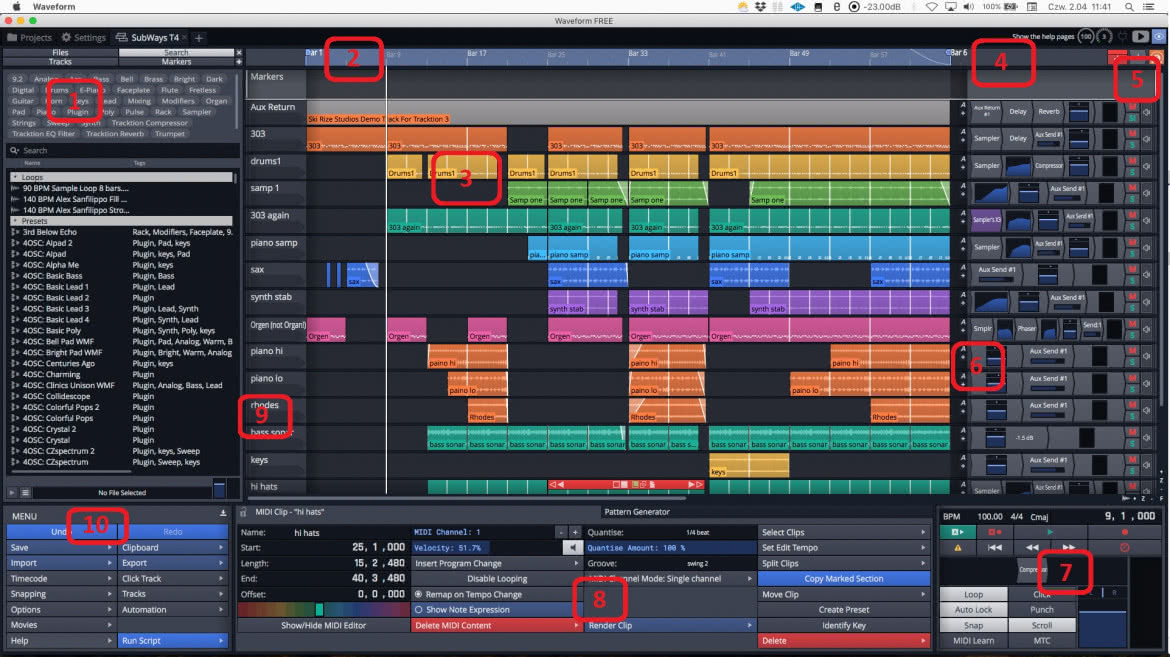Start playback with the green play button
The image size is (1170, 657).
1050,532
